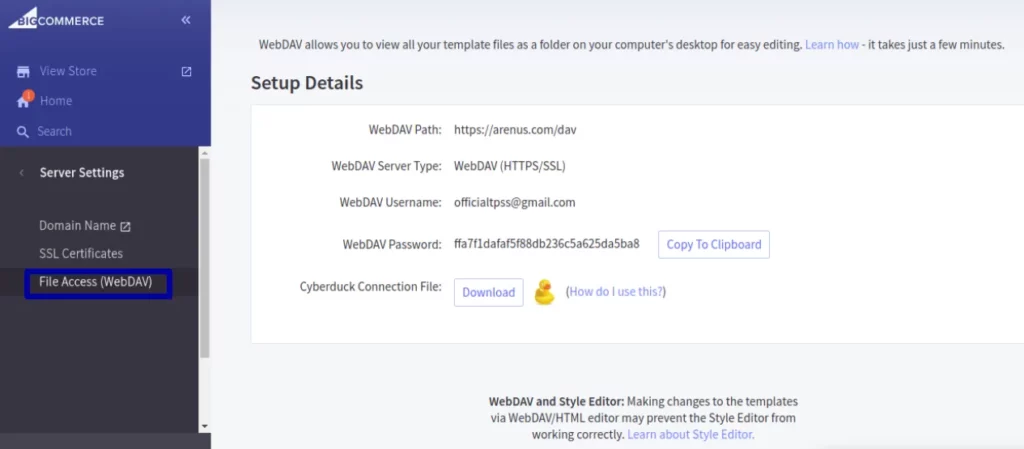Open SSL Certificates menu item
Image resolution: width=1024 pixels, height=449 pixels.
(81, 253)
